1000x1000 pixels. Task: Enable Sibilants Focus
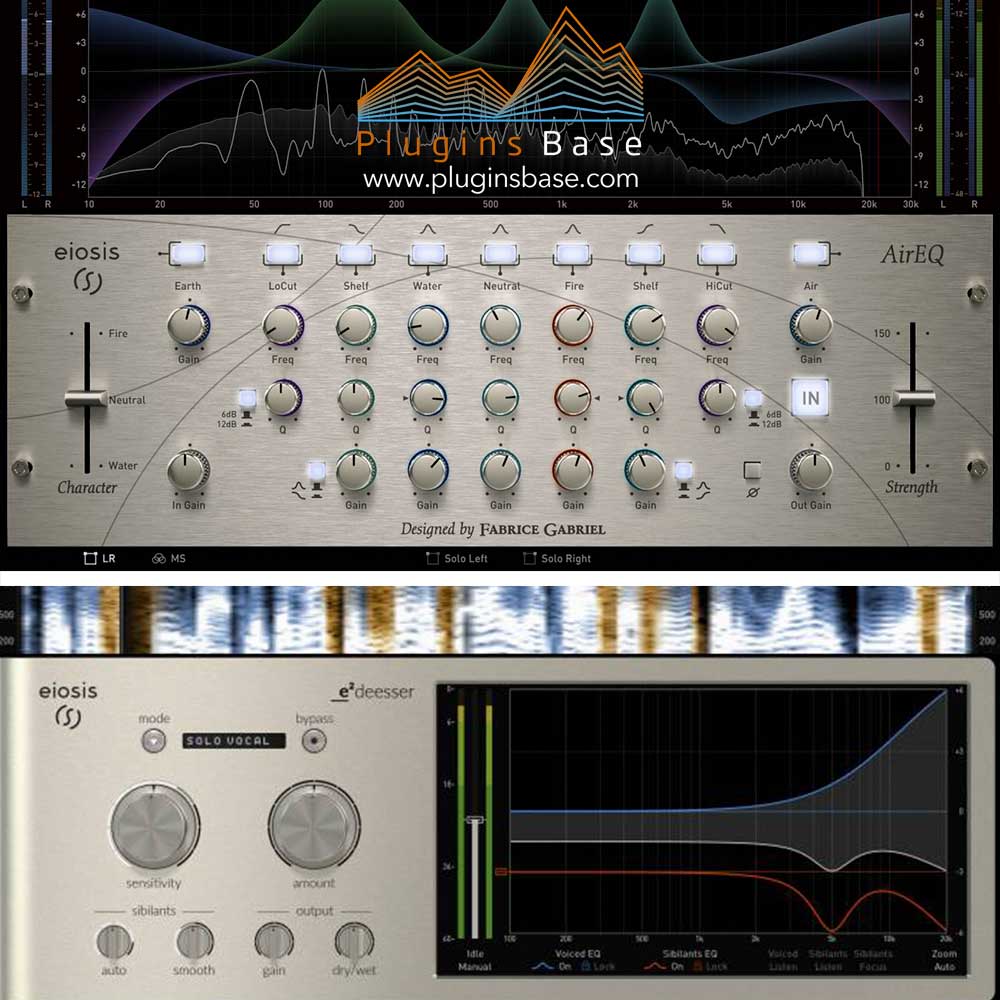(872, 960)
